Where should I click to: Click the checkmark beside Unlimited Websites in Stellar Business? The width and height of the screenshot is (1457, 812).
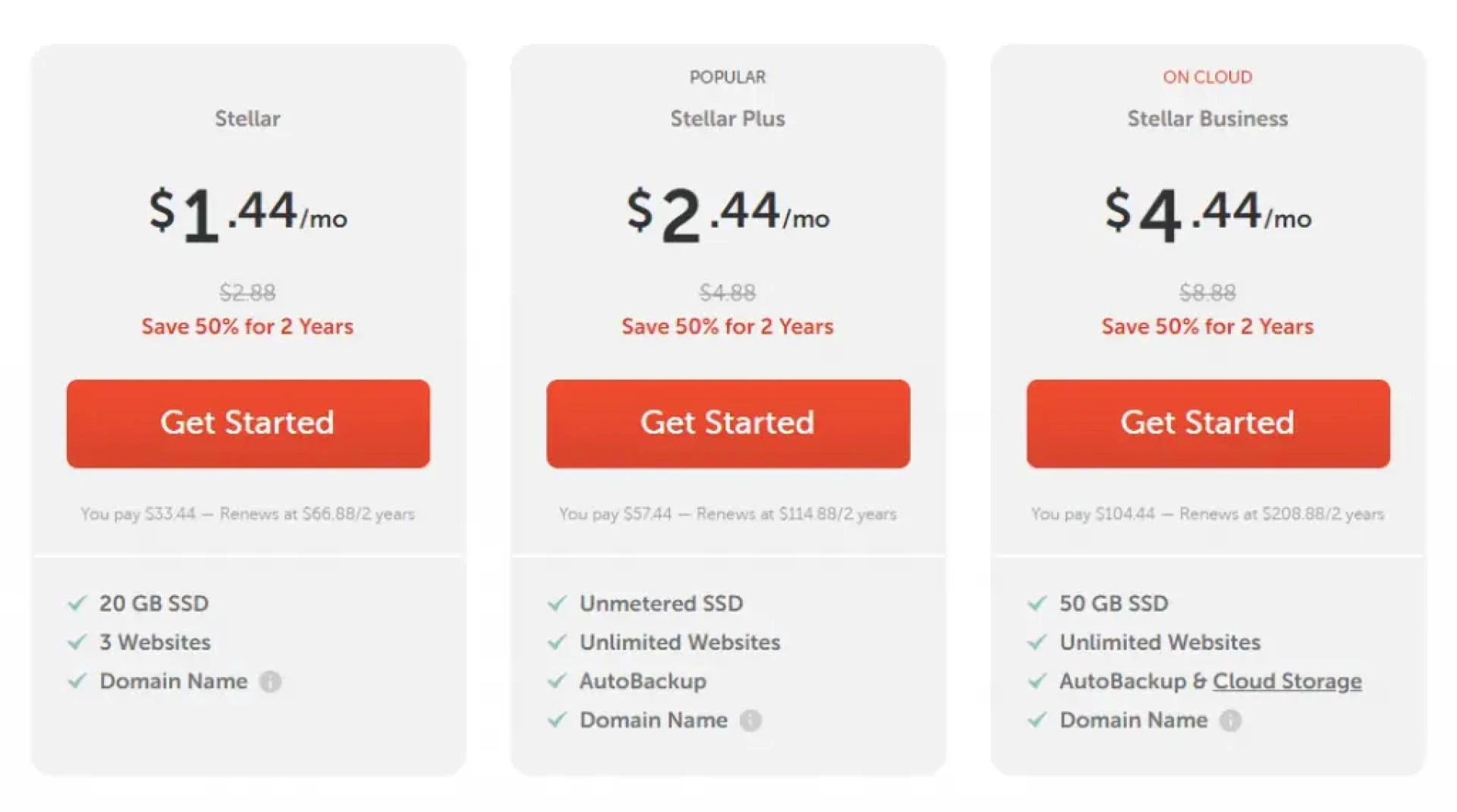click(x=1037, y=642)
